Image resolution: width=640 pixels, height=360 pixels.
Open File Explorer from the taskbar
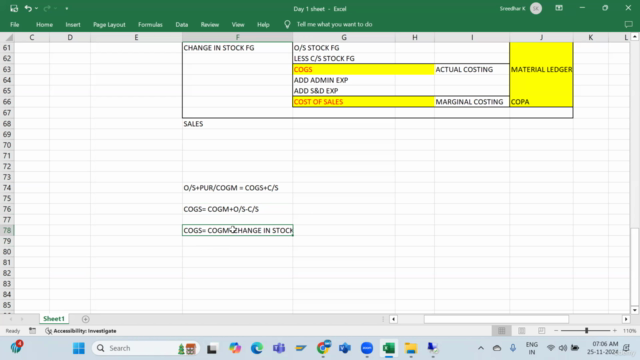[411, 348]
